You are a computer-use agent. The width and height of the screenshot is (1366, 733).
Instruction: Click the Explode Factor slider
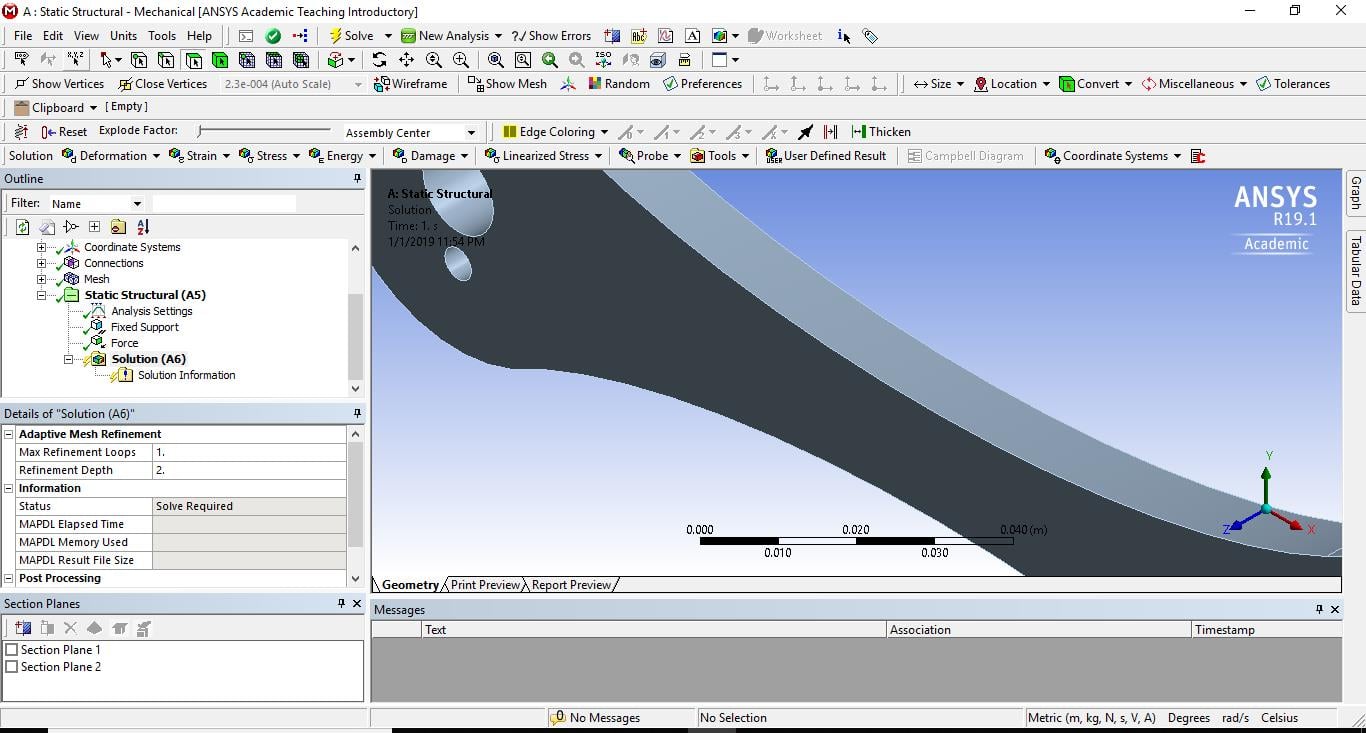[x=264, y=131]
